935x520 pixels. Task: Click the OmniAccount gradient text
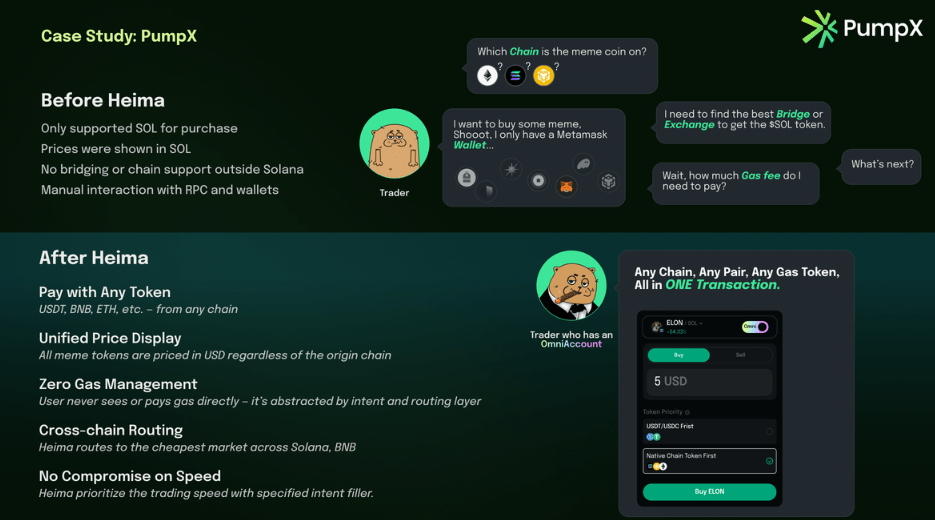pyautogui.click(x=571, y=344)
